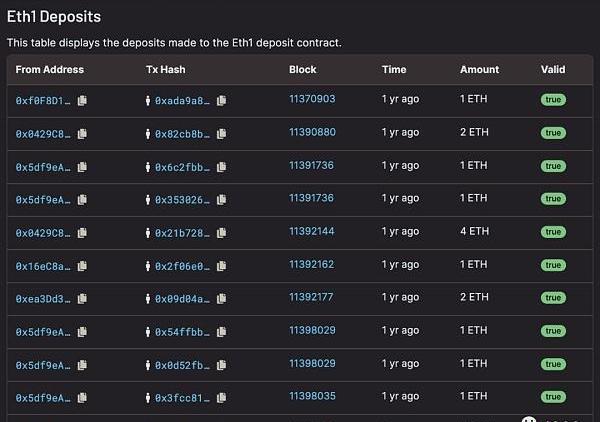
Task: Open the 0xf0F8D1 address link
Action: (43, 100)
